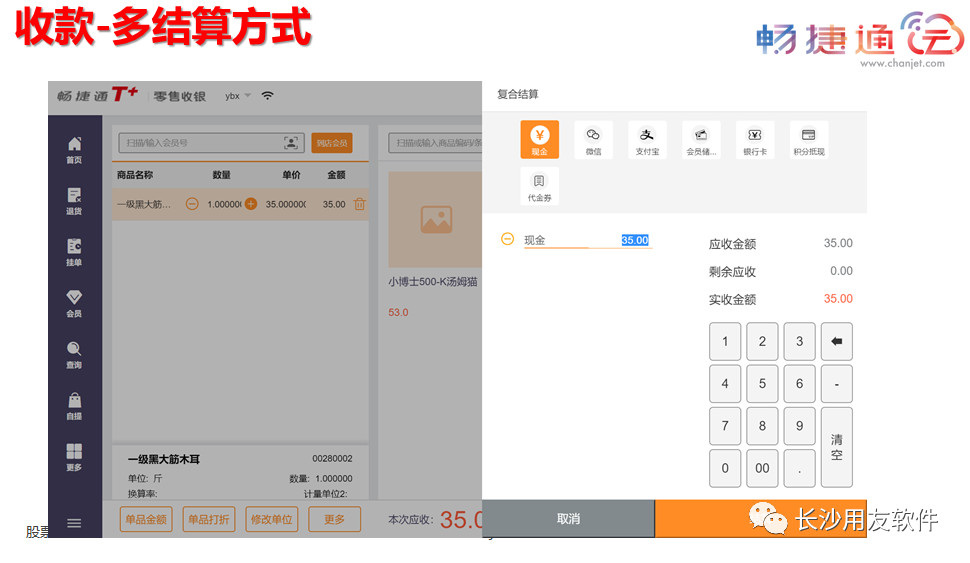Tap keypad digit 3
This screenshot has height=563, width=970.
(799, 342)
